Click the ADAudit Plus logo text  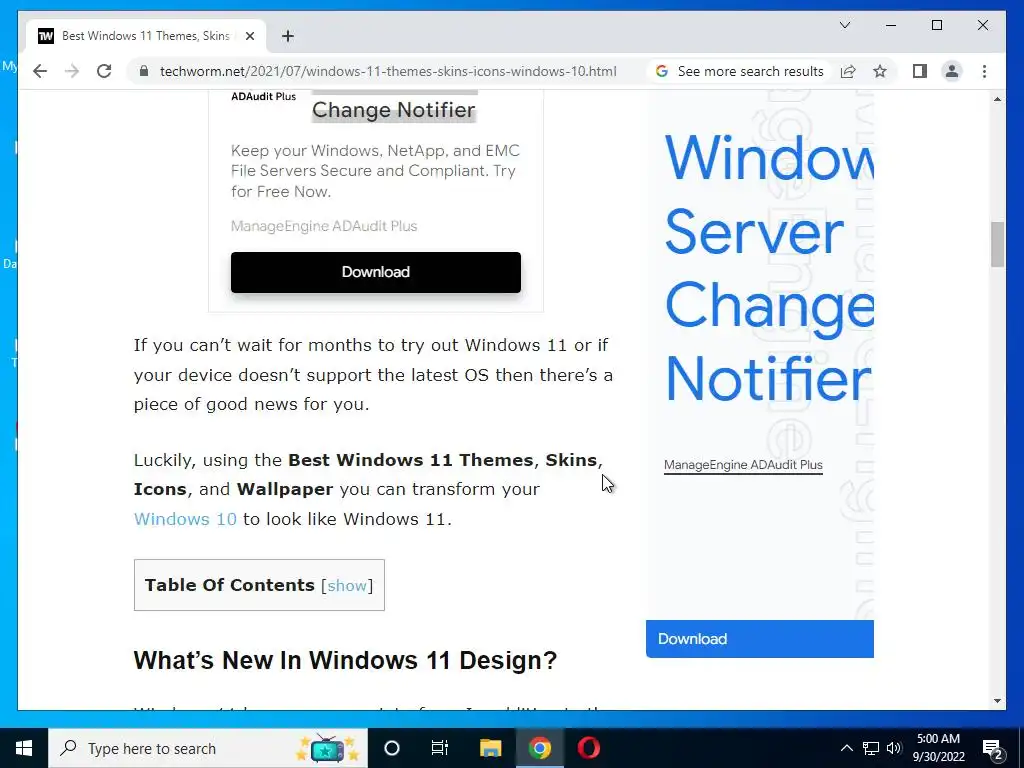point(264,97)
